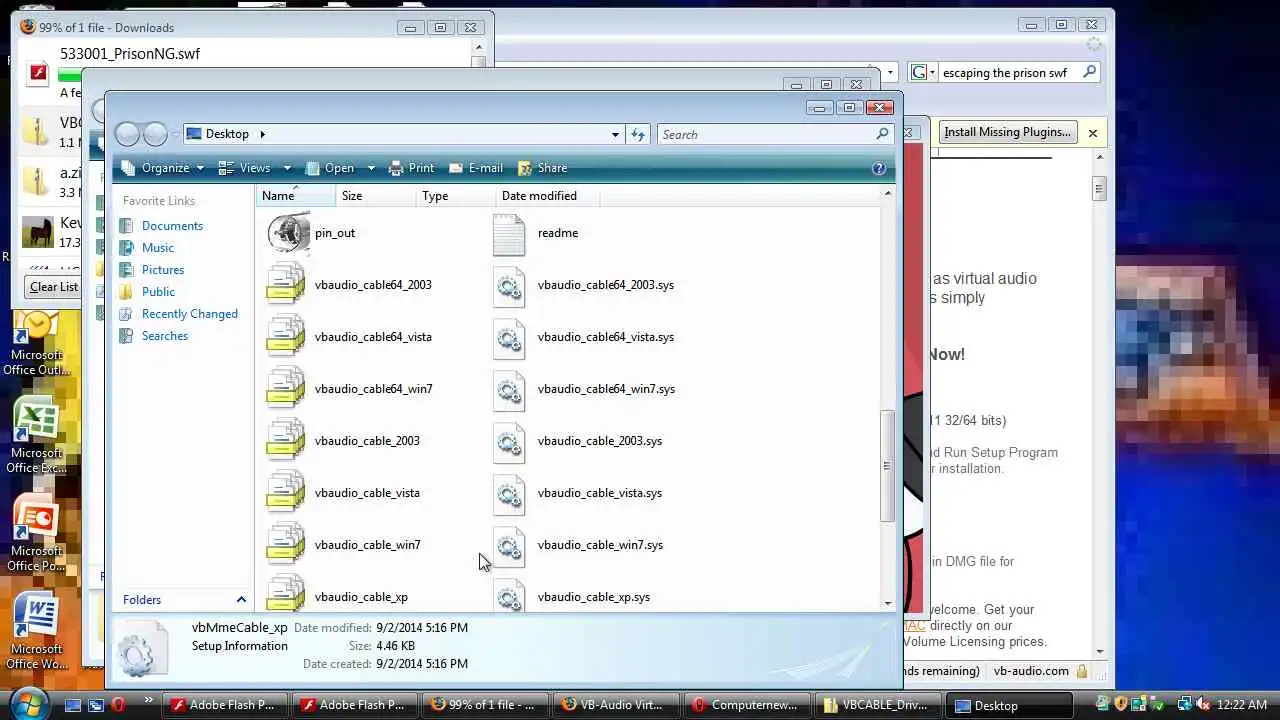Expand the address bar history dropdown
This screenshot has width=1280, height=720.
[x=615, y=134]
